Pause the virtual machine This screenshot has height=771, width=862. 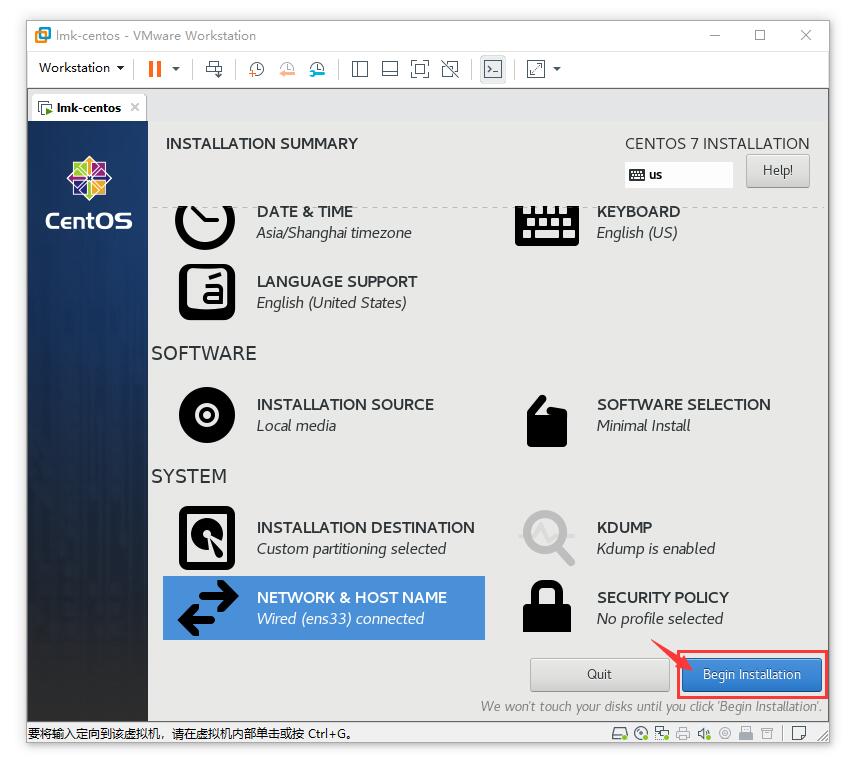click(x=155, y=69)
